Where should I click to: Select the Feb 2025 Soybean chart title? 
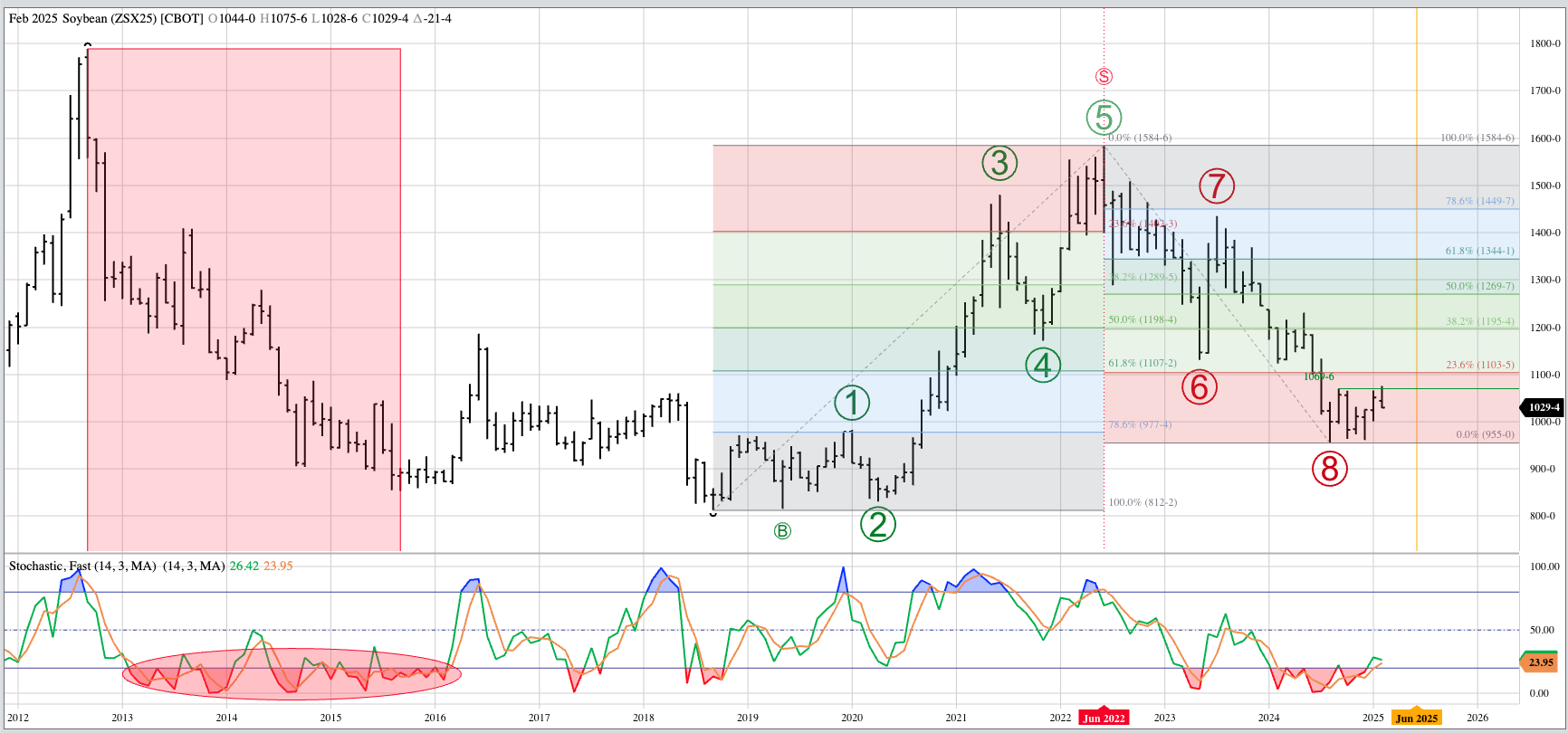pos(105,18)
